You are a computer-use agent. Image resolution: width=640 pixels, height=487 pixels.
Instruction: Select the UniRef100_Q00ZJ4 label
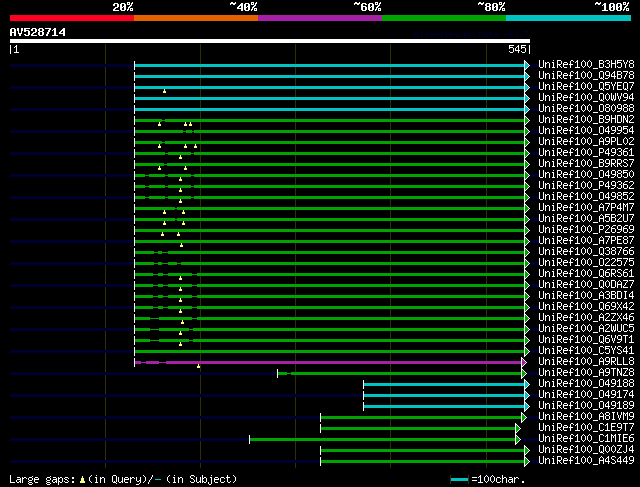coord(586,450)
